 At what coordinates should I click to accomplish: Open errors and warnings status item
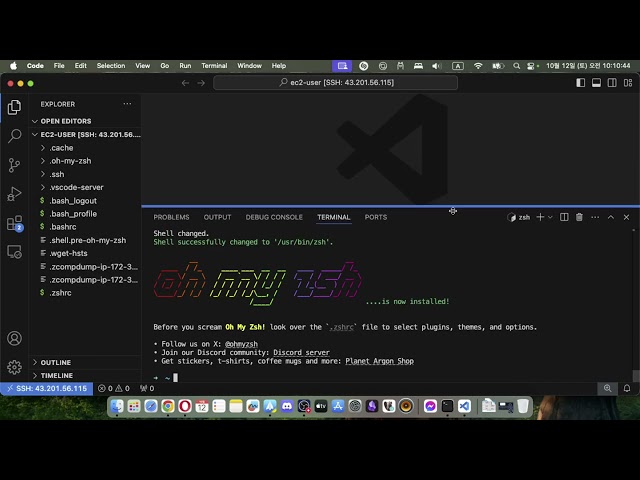pyautogui.click(x=114, y=389)
